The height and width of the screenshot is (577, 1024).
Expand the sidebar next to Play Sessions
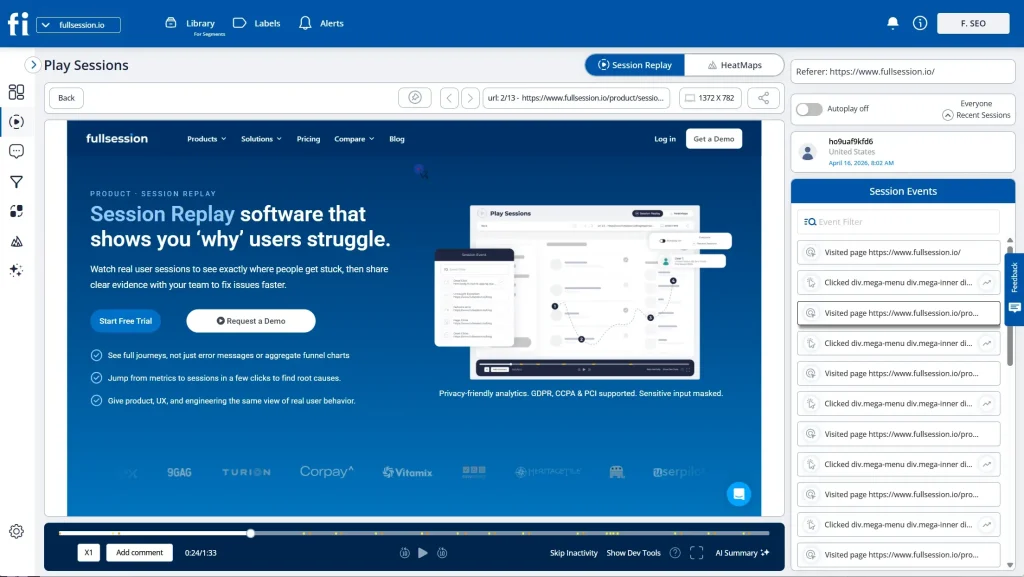click(x=33, y=65)
